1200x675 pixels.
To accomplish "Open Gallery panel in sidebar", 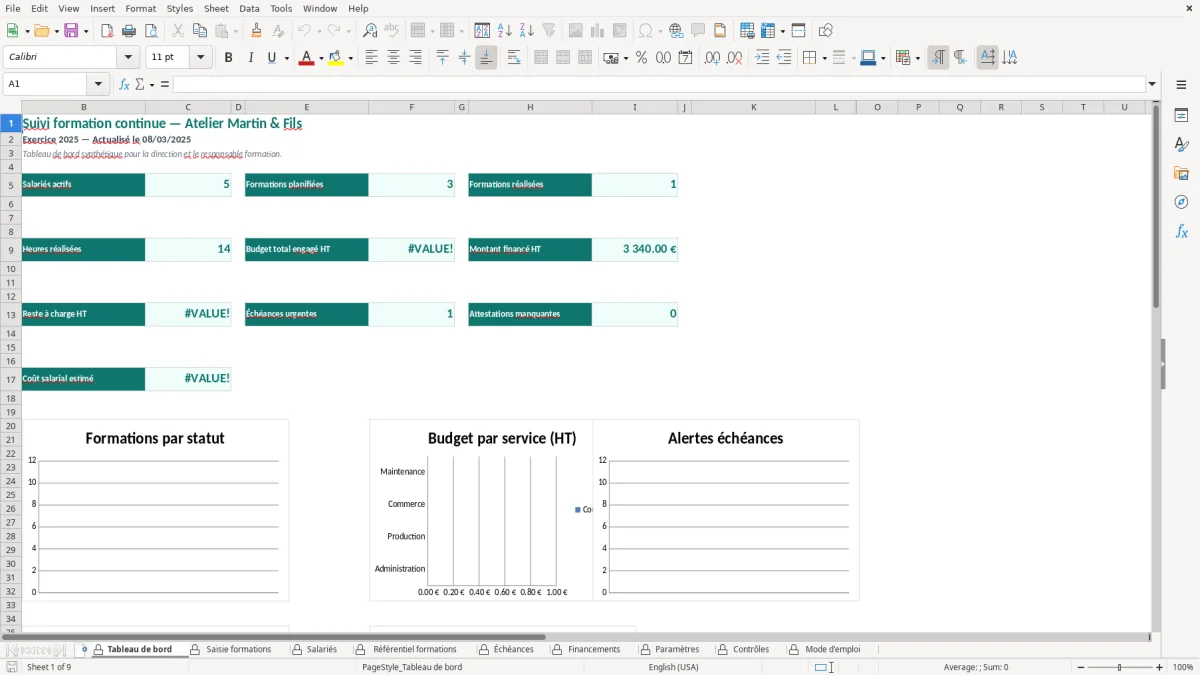I will tap(1181, 173).
